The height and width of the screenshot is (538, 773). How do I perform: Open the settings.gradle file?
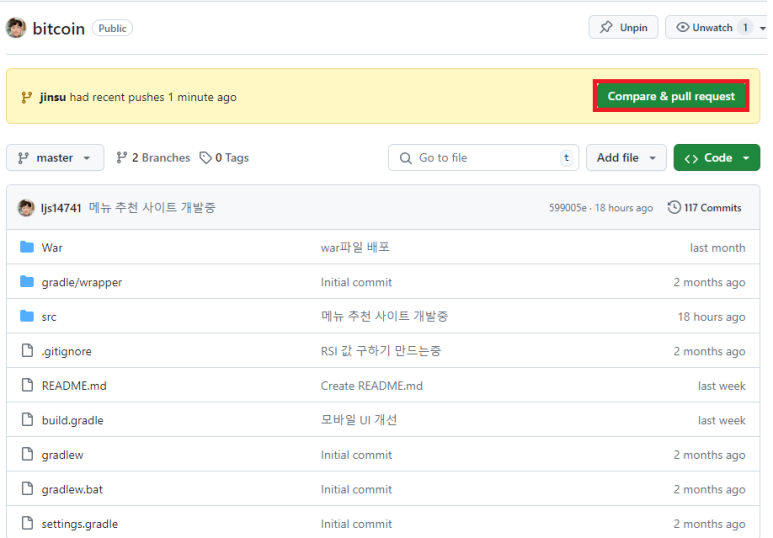(x=80, y=524)
